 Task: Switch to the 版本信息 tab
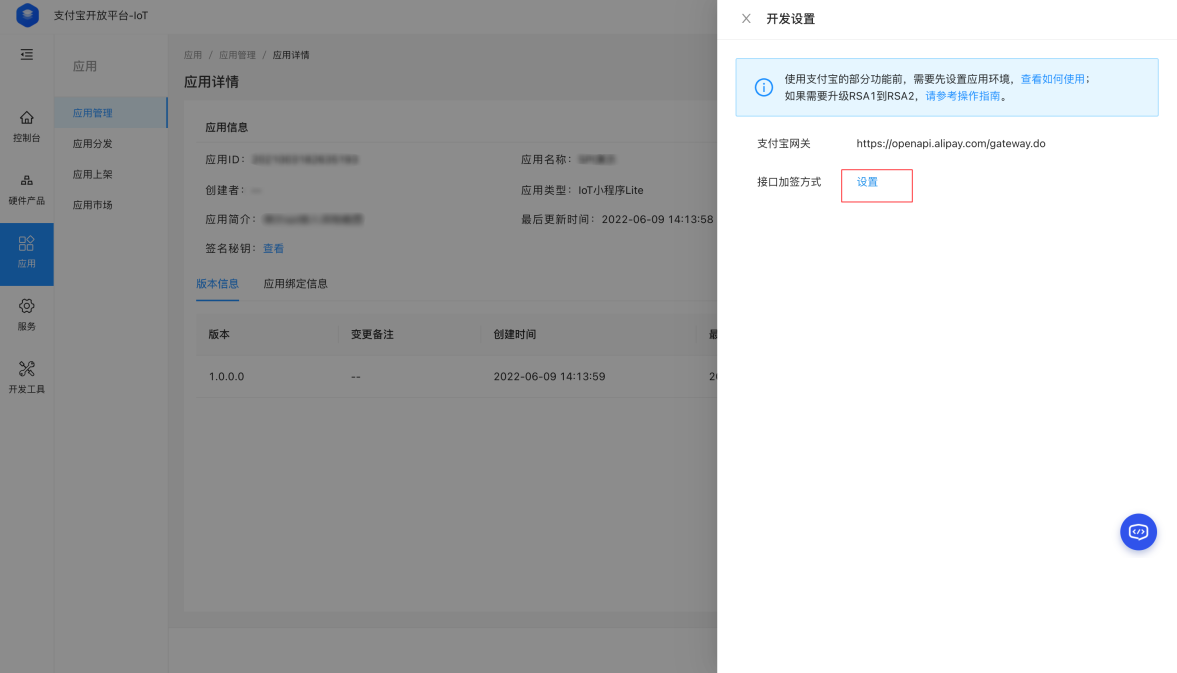pos(217,284)
